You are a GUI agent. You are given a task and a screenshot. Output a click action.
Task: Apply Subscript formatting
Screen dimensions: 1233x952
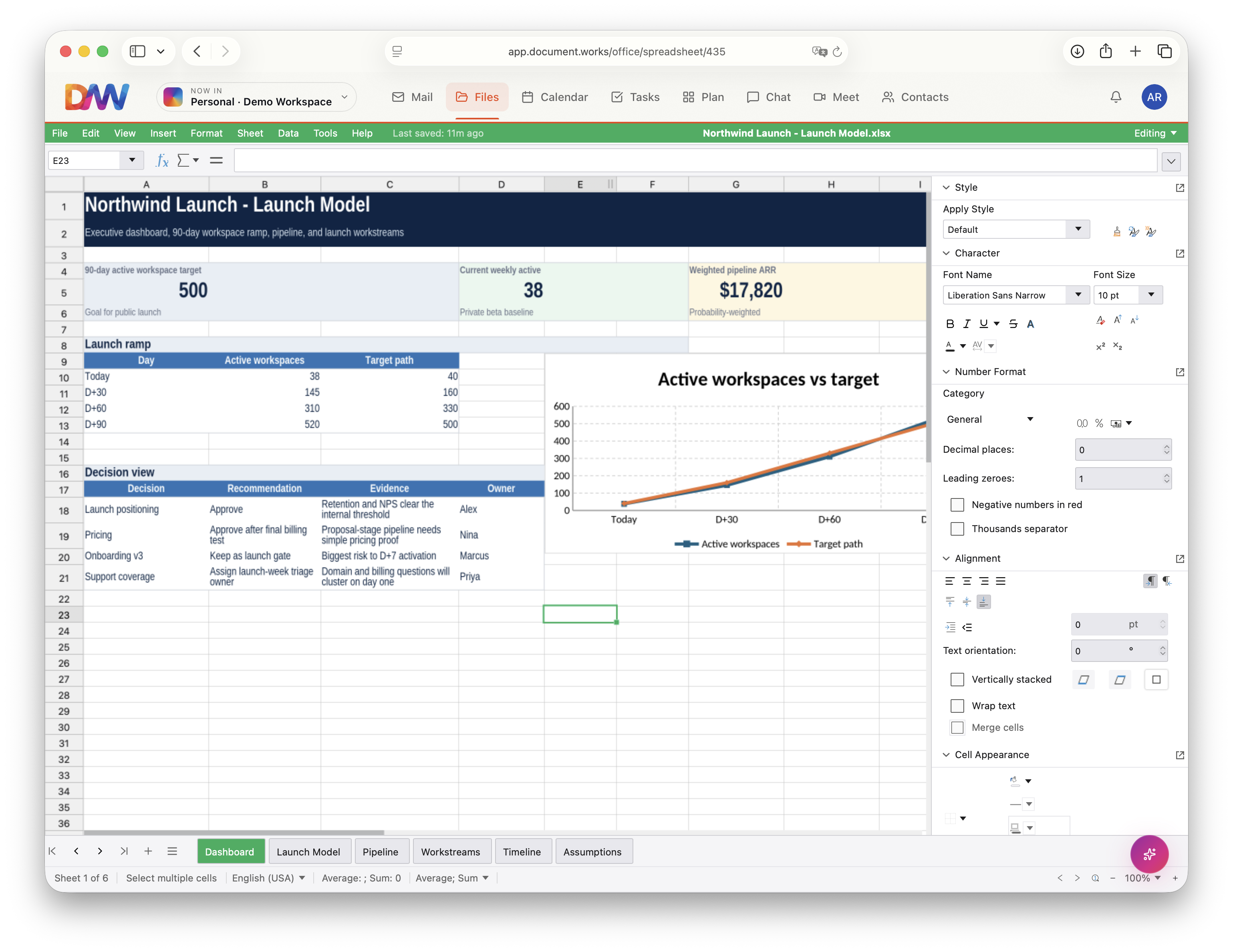pos(1117,346)
